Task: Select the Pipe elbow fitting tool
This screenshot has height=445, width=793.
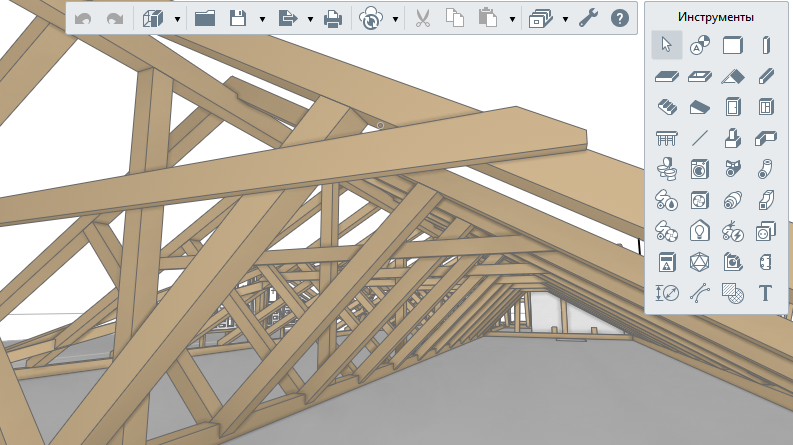Action: tap(766, 169)
